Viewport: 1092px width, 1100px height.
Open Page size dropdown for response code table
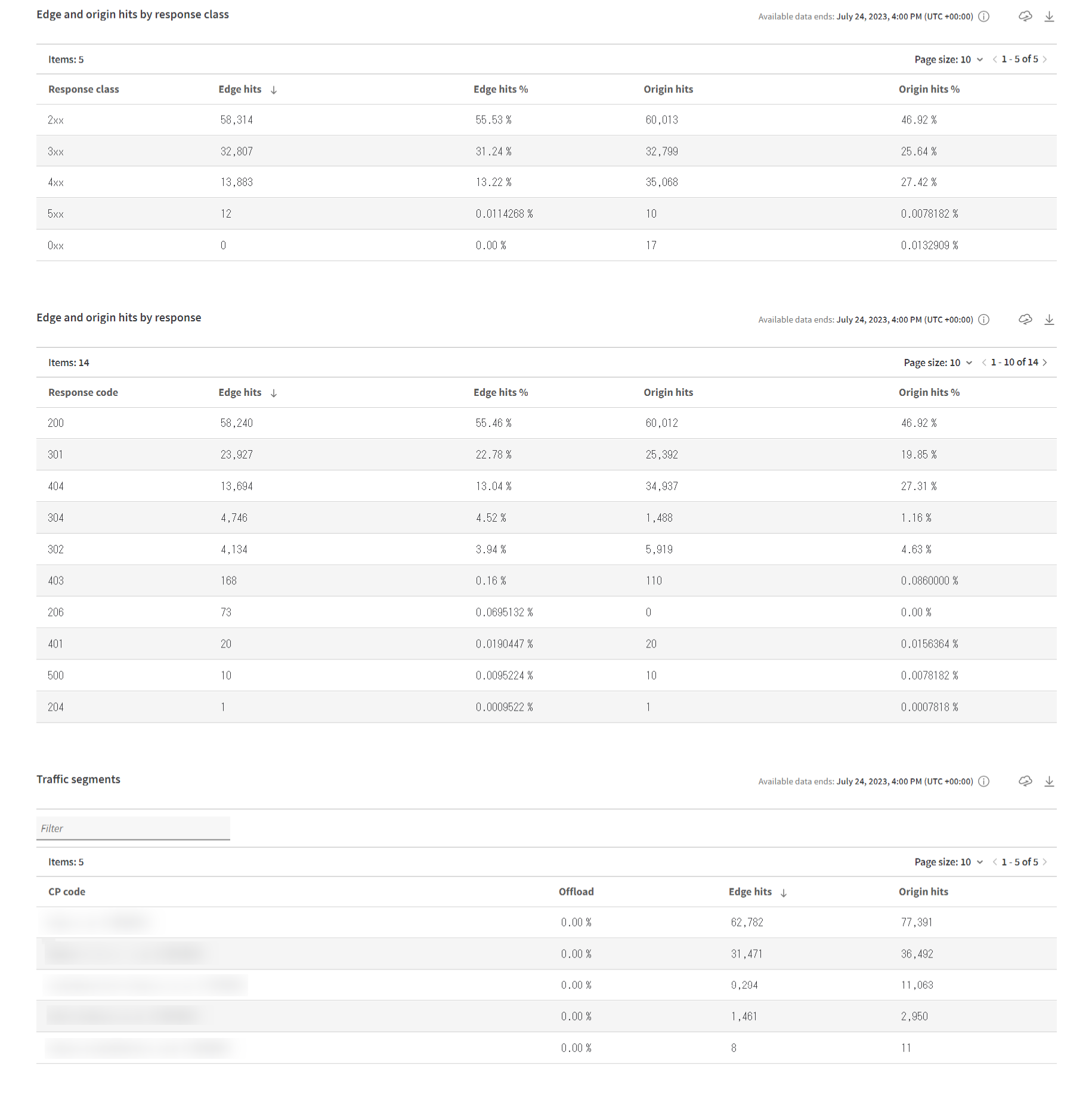938,362
